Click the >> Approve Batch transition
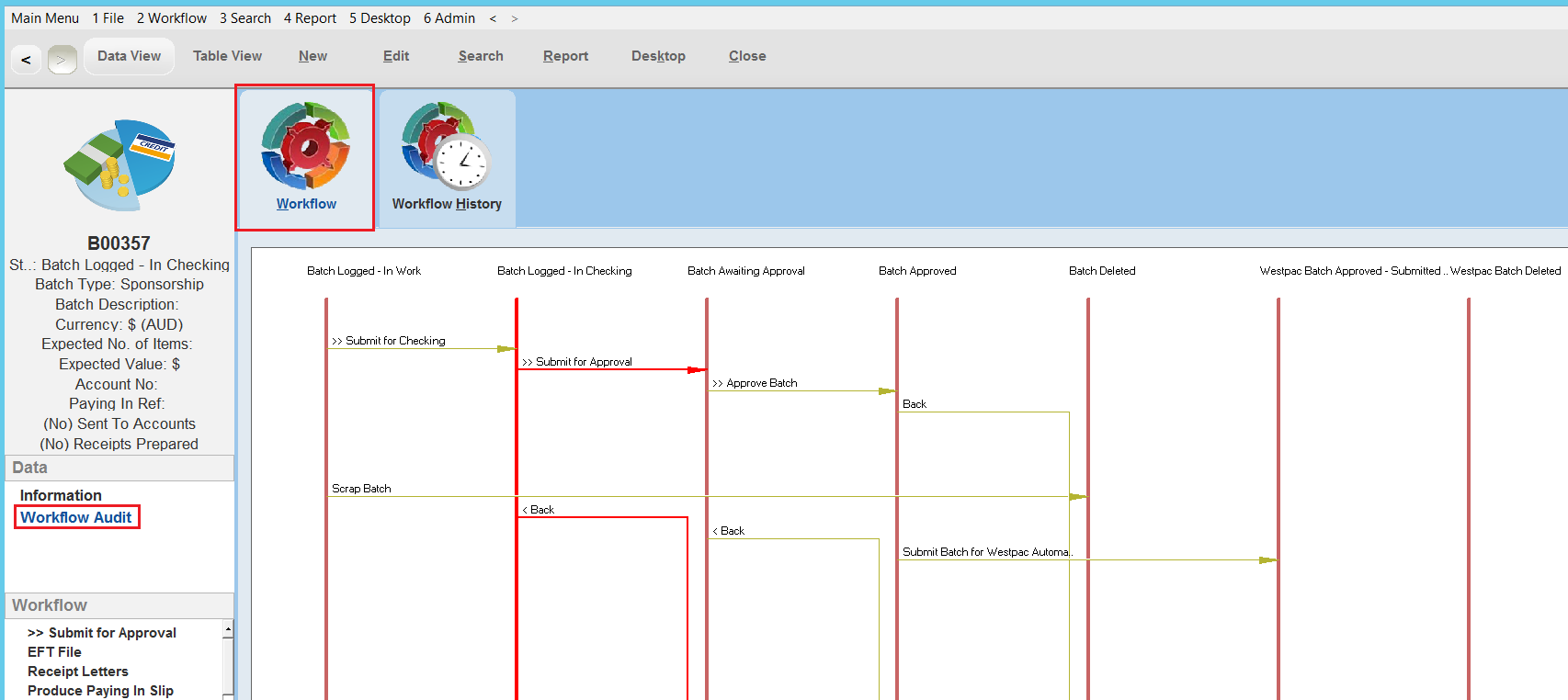Viewport: 1568px width, 700px height. tap(755, 383)
